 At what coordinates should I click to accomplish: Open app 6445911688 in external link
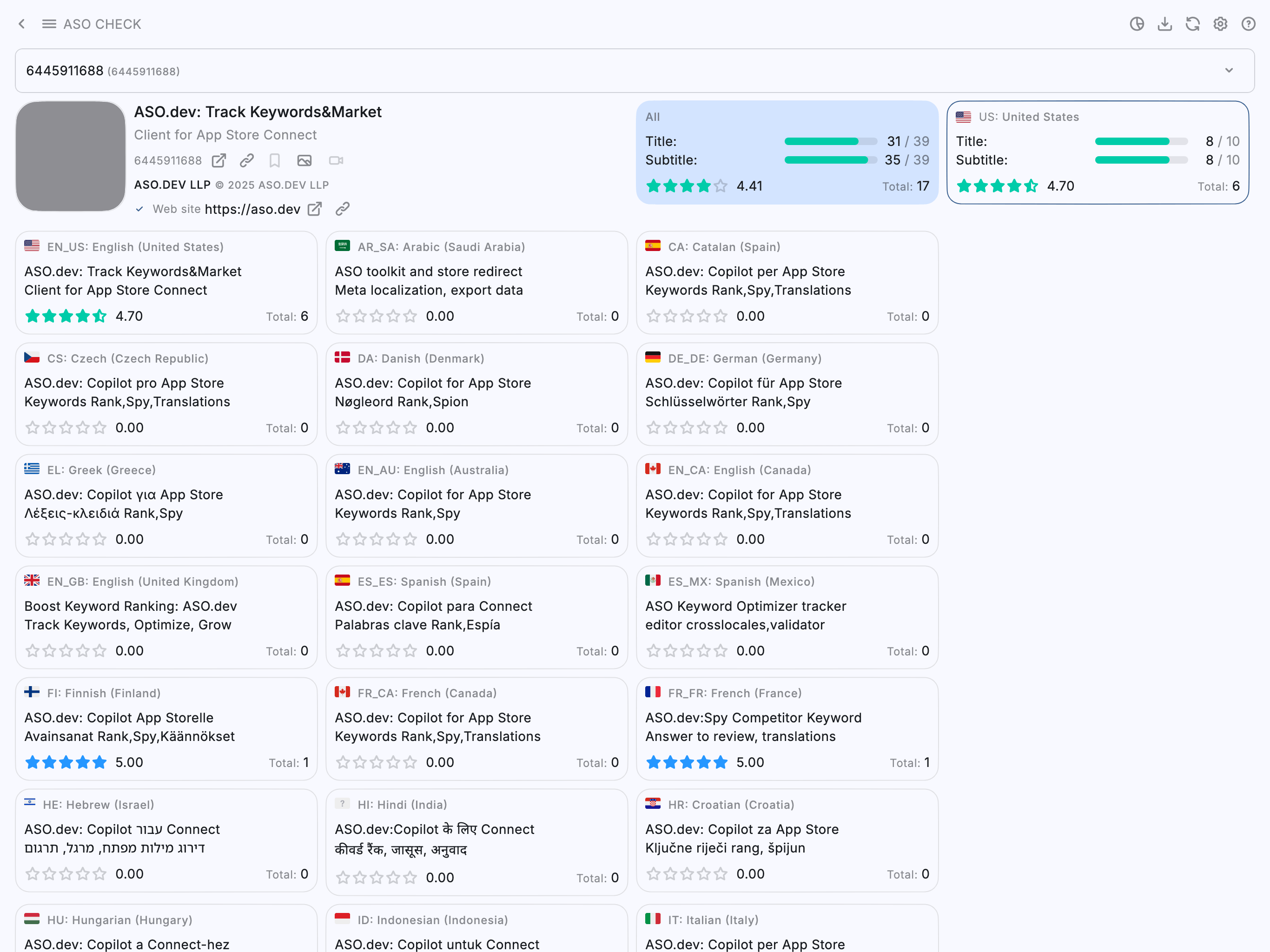tap(219, 161)
